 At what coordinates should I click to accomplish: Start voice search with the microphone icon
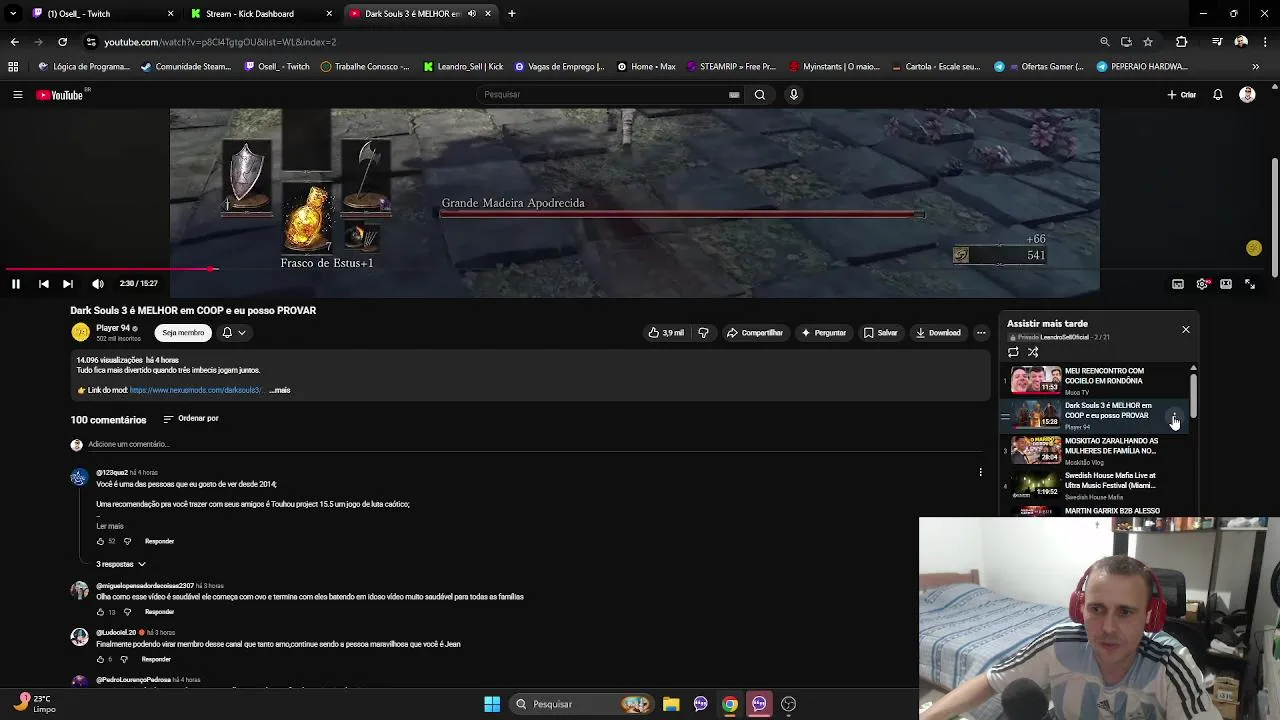click(794, 95)
